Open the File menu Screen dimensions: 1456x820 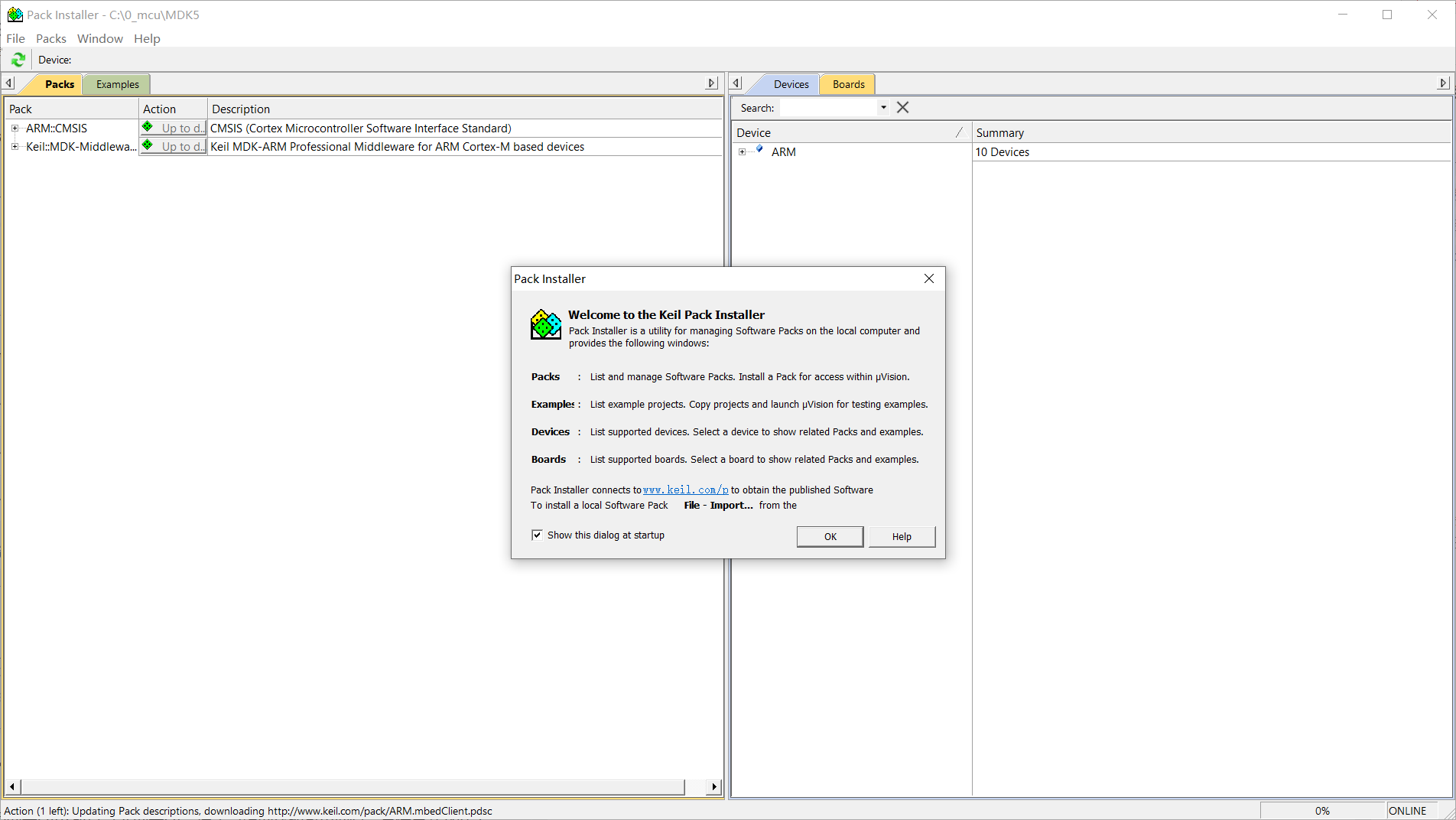pos(15,38)
